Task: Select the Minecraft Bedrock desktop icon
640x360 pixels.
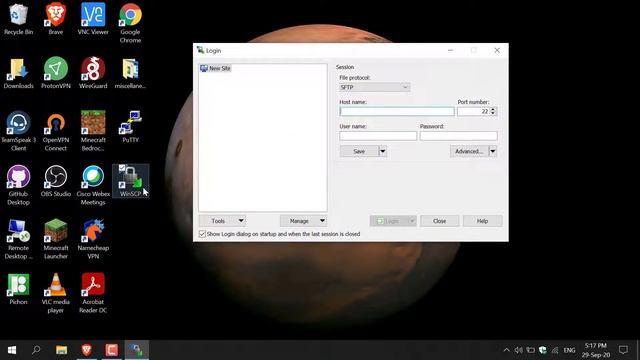Action: pyautogui.click(x=93, y=131)
